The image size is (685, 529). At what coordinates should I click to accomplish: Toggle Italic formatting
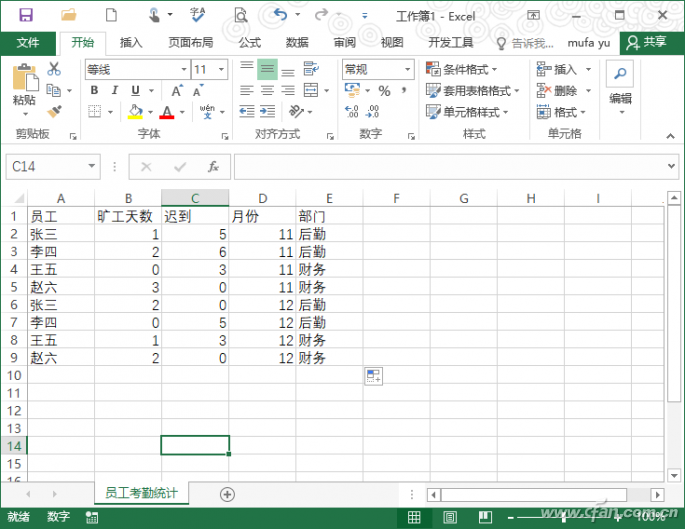pyautogui.click(x=114, y=90)
